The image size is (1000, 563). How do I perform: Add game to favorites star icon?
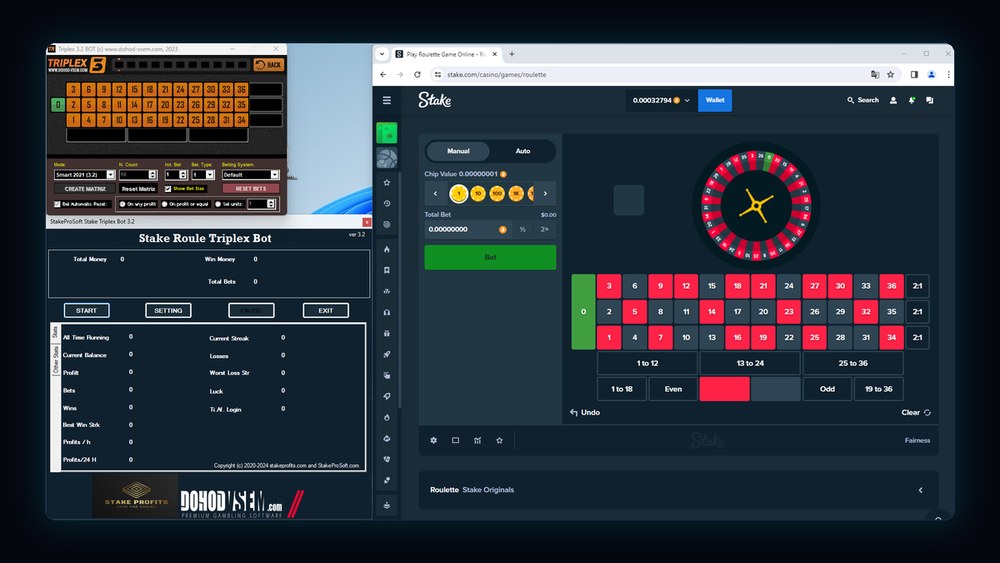point(499,440)
